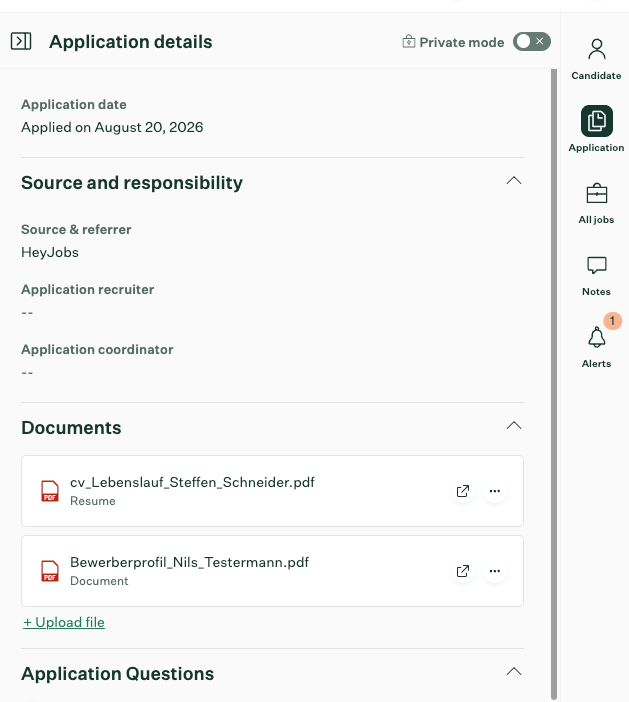The image size is (629, 702).
Task: Click the PDF icon of the Resume document
Action: [x=50, y=491]
